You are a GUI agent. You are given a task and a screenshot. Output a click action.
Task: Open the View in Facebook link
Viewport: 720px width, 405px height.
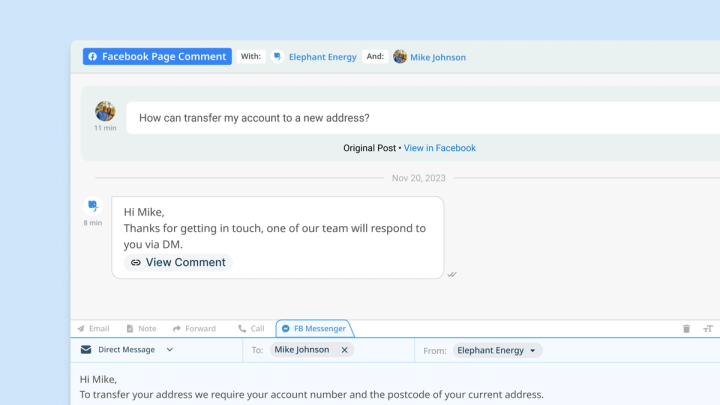439,148
